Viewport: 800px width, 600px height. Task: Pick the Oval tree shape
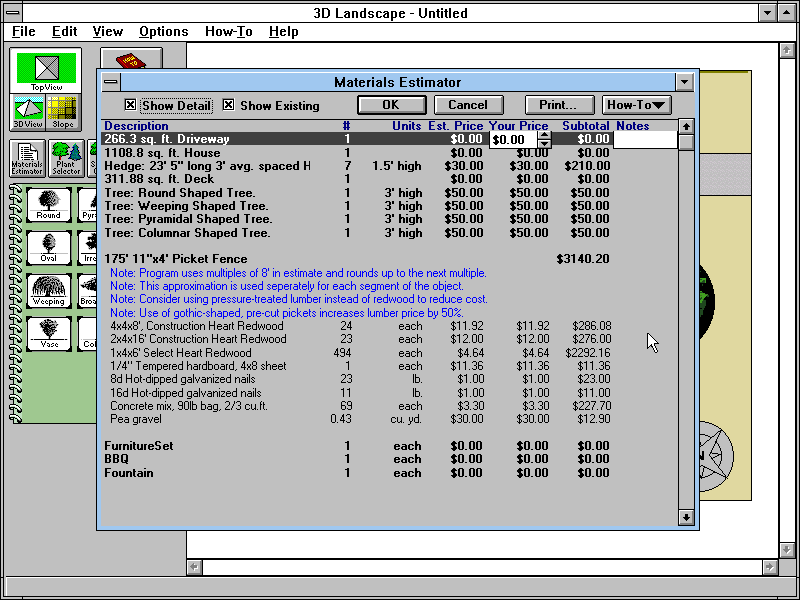[x=48, y=246]
